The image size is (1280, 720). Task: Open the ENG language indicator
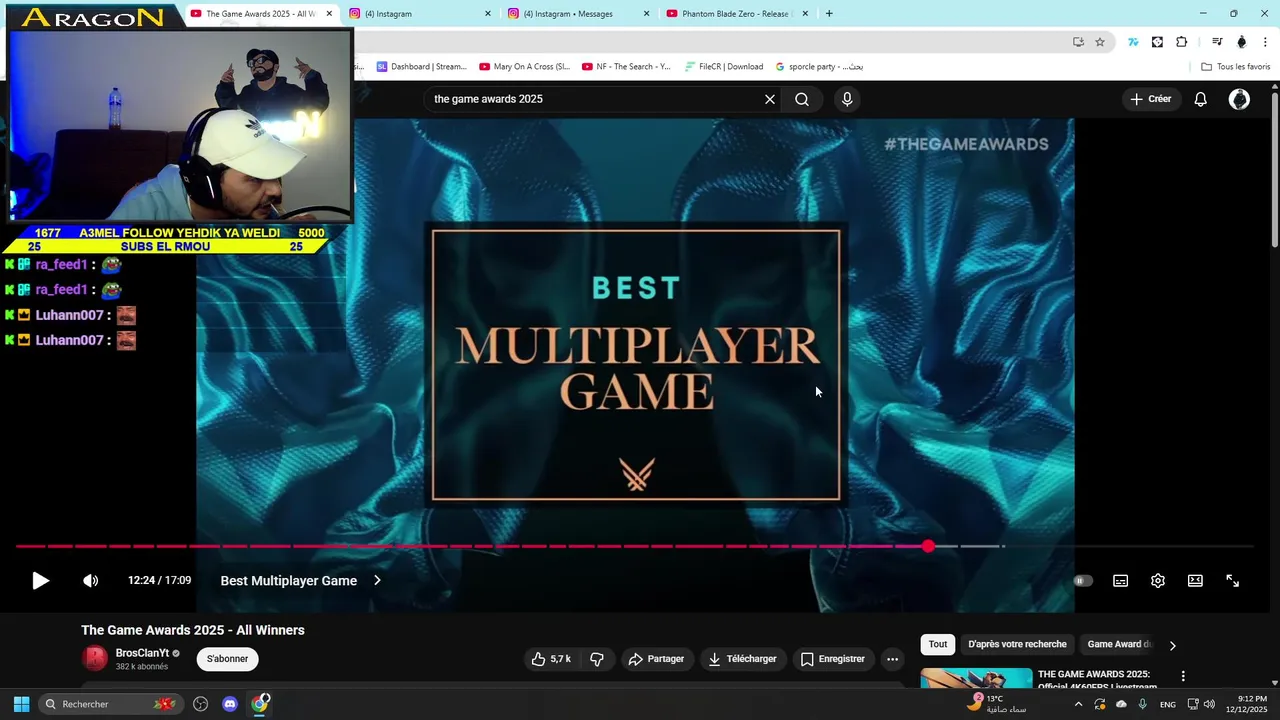click(1168, 705)
